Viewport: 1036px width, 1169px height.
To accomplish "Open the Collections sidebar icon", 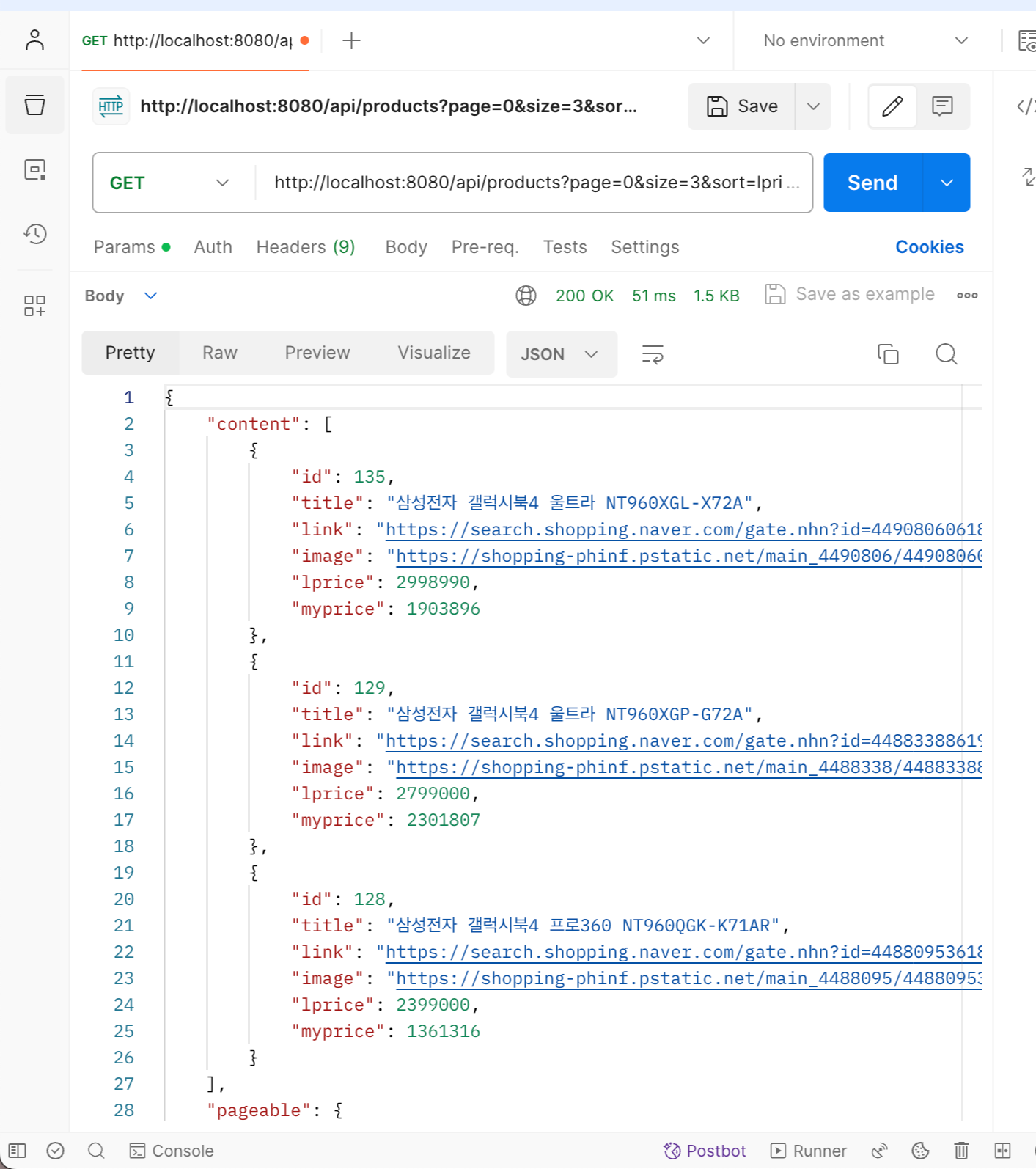I will (34, 105).
